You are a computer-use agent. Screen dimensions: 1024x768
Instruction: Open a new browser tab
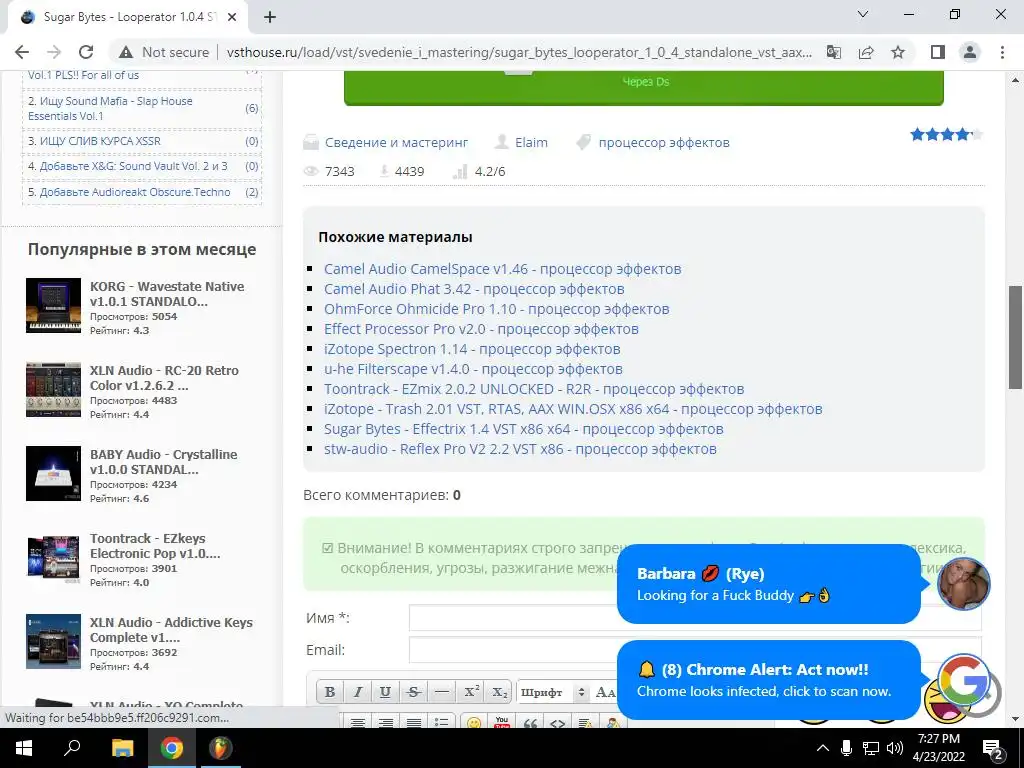(x=270, y=18)
